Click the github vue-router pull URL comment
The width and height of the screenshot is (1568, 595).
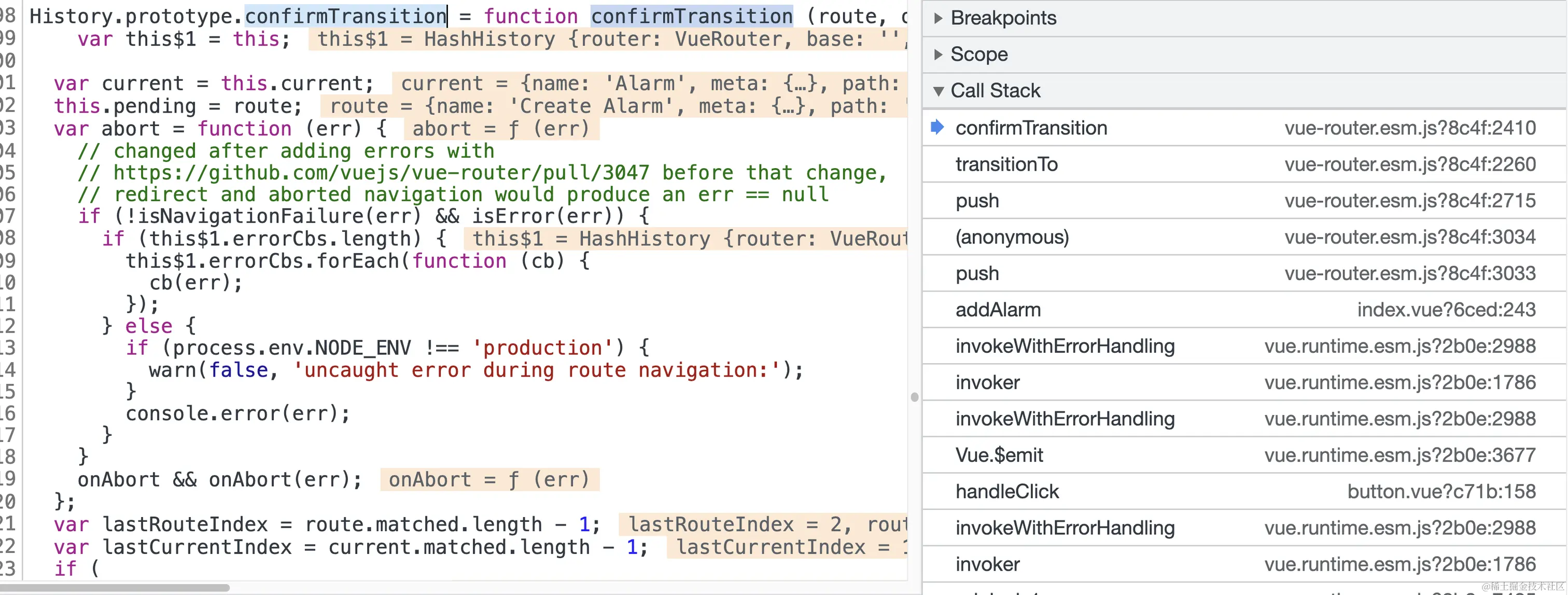[x=381, y=173]
